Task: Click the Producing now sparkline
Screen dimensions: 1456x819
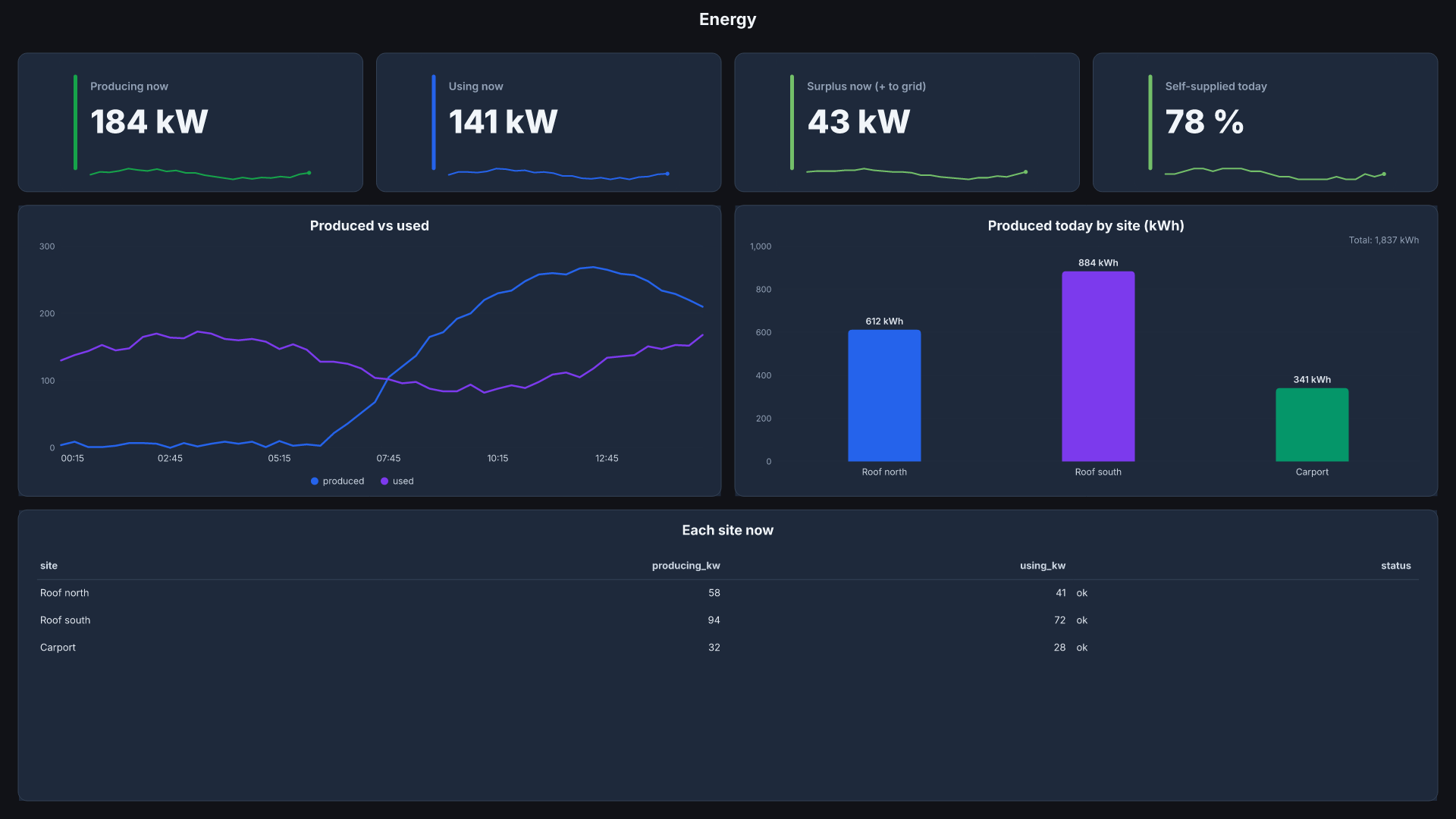Action: (x=200, y=174)
